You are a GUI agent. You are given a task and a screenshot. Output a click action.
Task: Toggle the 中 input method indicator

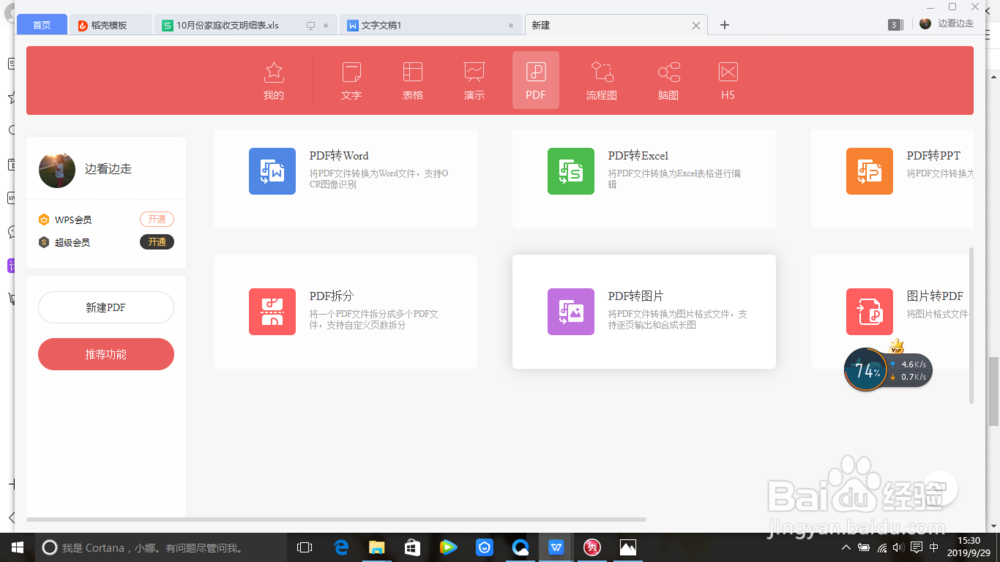point(934,547)
